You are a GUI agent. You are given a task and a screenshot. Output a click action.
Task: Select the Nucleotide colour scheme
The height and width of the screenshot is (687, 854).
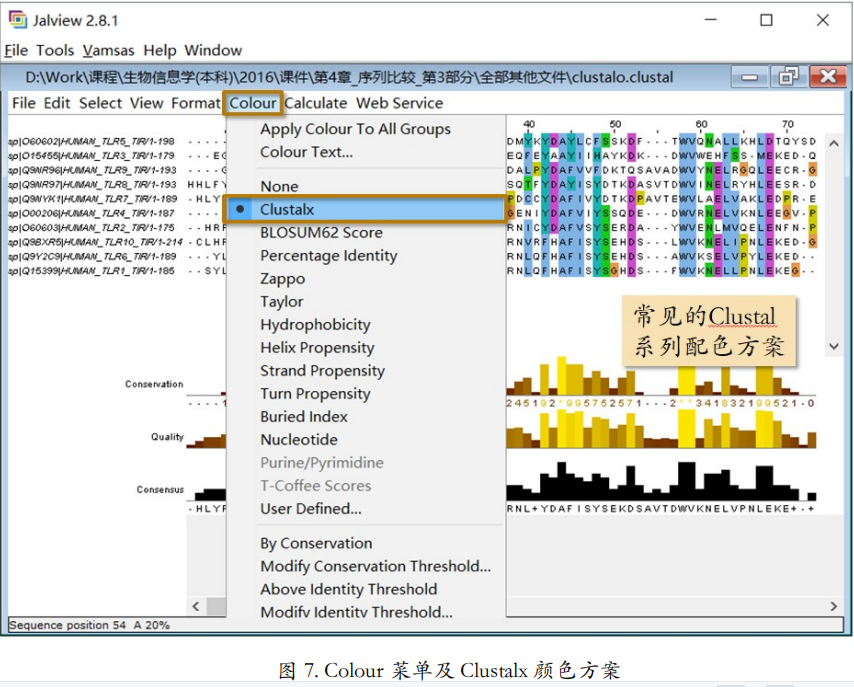point(366,440)
